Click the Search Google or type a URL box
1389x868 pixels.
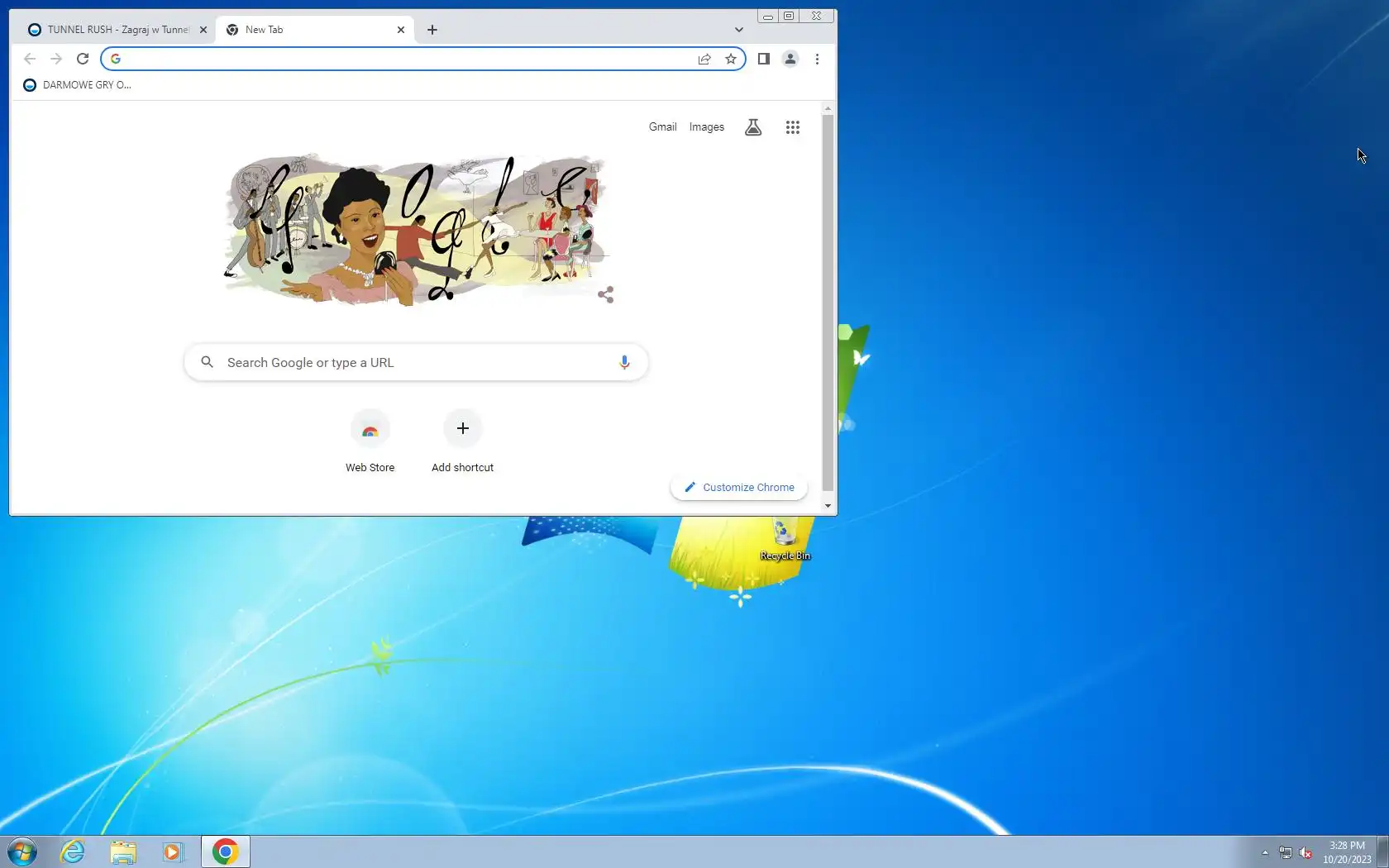pos(416,363)
